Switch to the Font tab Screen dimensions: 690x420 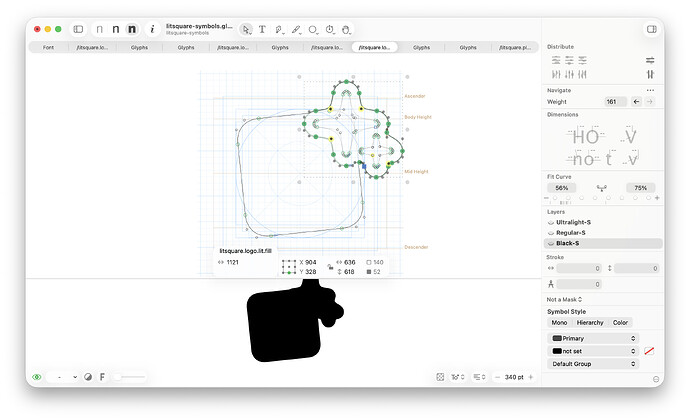tap(48, 47)
